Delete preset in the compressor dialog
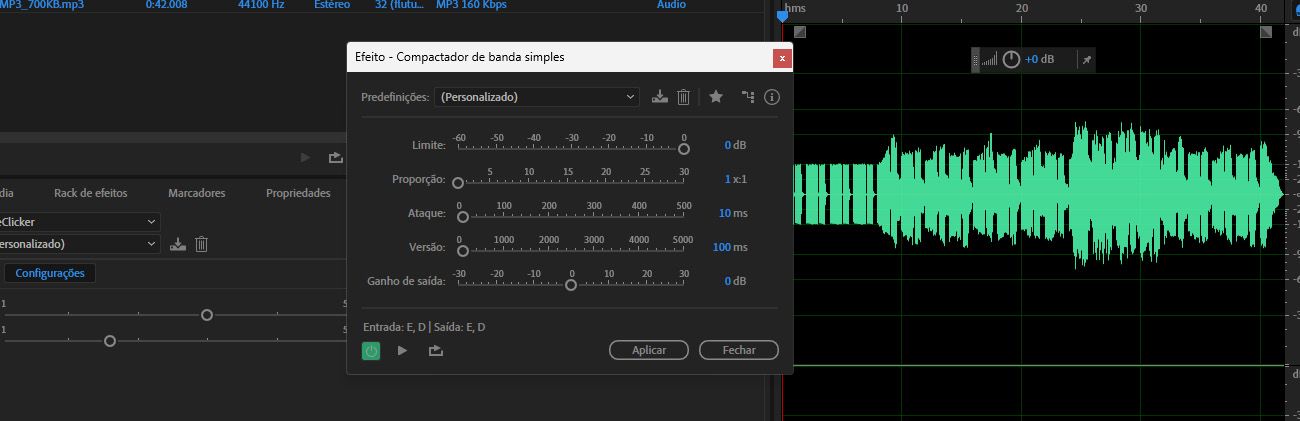This screenshot has width=1300, height=421. (x=684, y=97)
